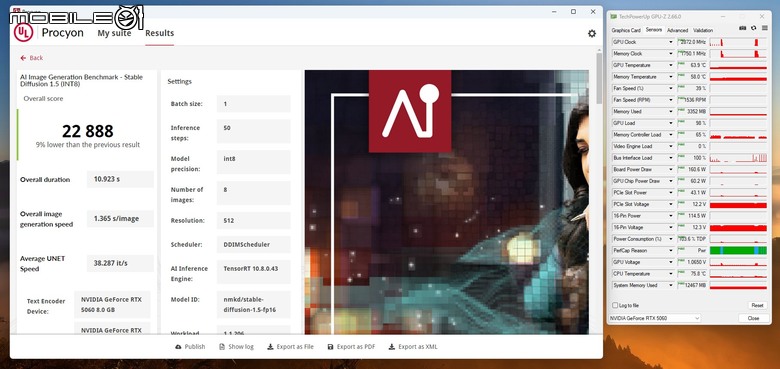The image size is (780, 369).
Task: Open the Memory Clock sensor dropdown
Action: click(671, 54)
